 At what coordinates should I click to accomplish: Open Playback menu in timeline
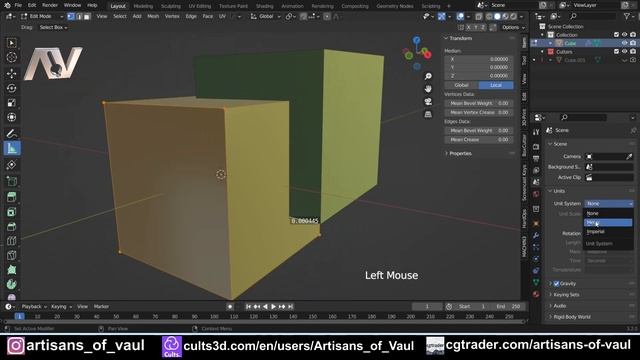[x=34, y=307]
